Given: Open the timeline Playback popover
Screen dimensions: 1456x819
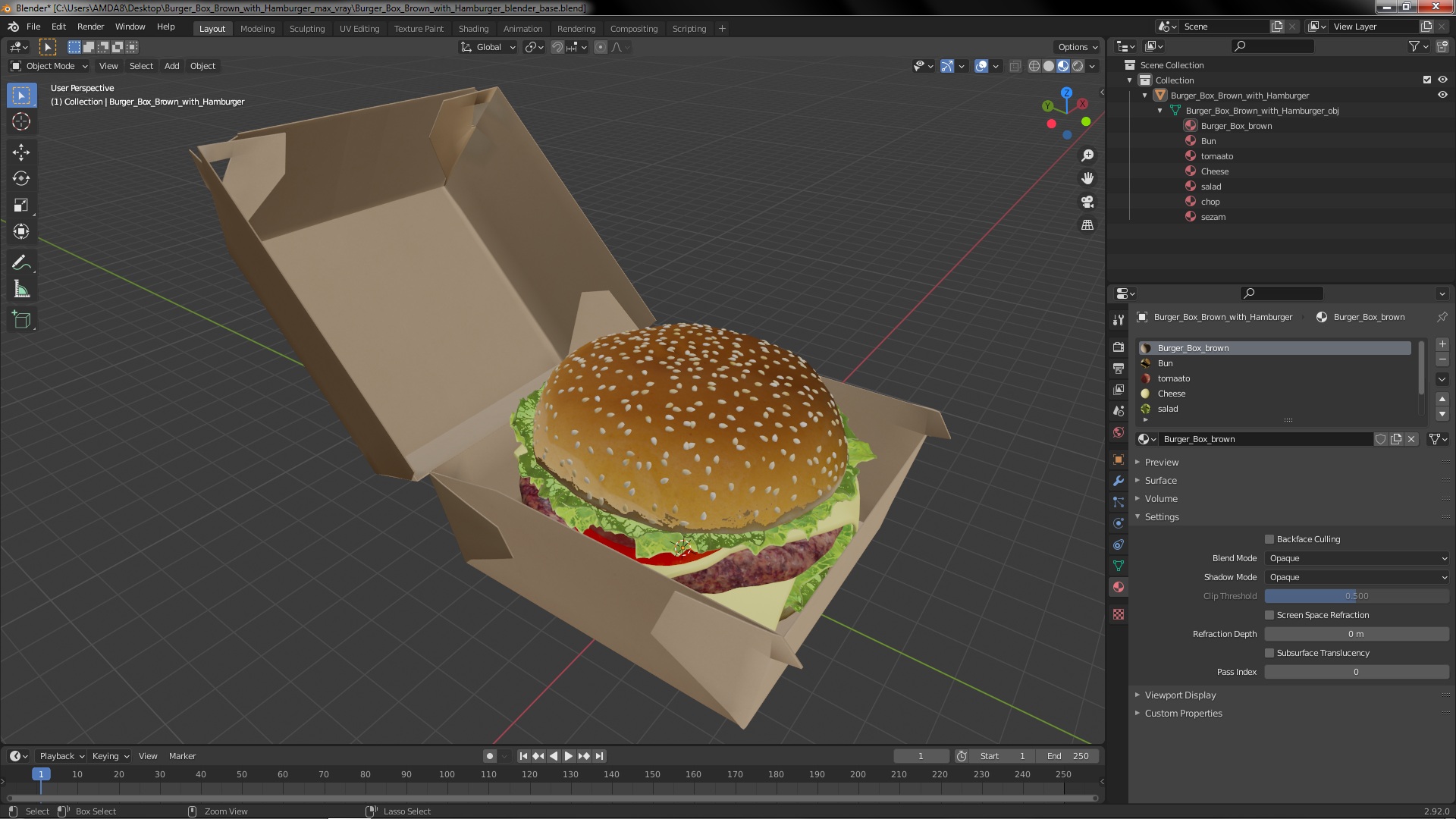Looking at the screenshot, I should tap(61, 756).
